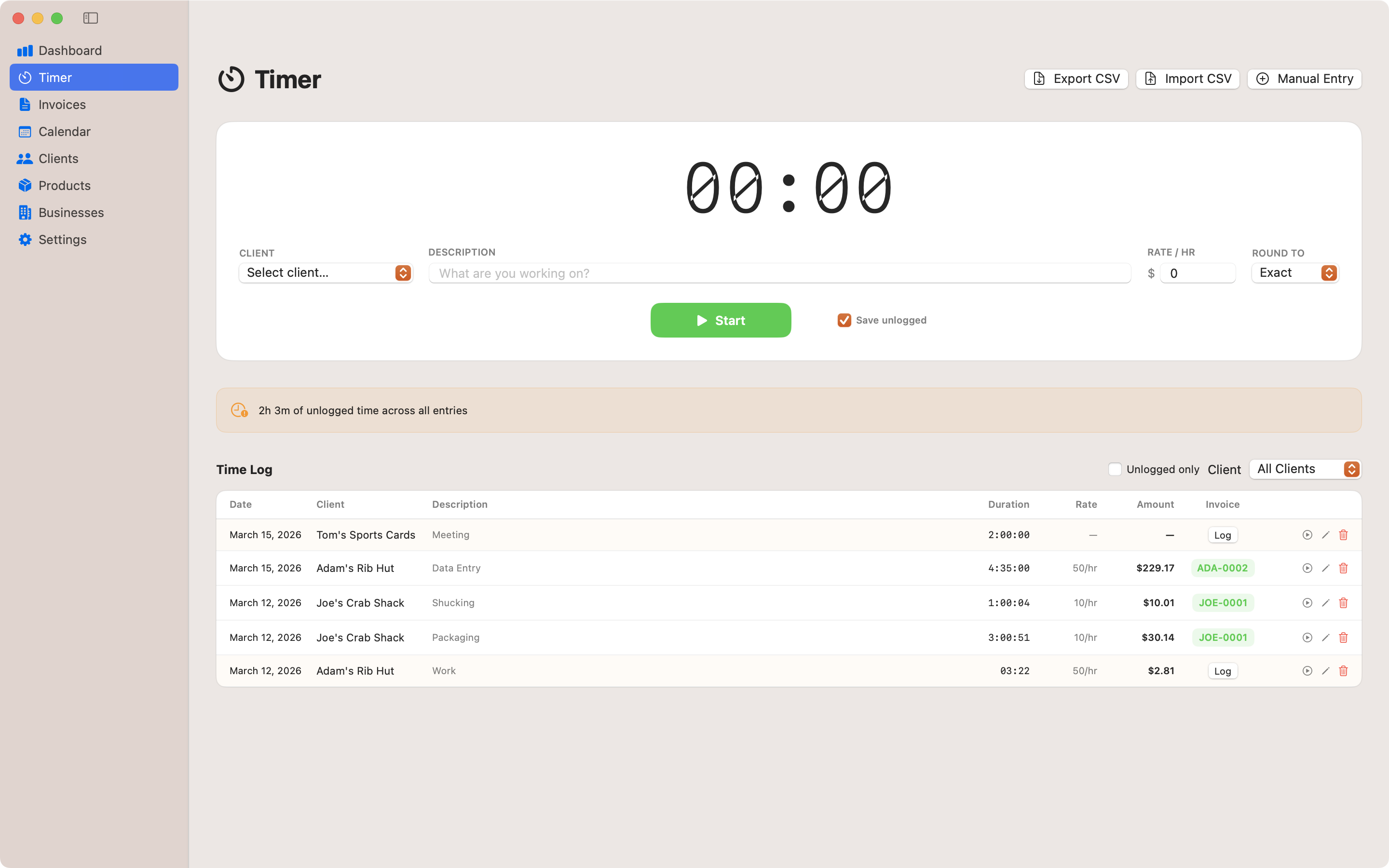Add a Manual Entry
Screen dimensions: 1389x868
coord(1304,79)
